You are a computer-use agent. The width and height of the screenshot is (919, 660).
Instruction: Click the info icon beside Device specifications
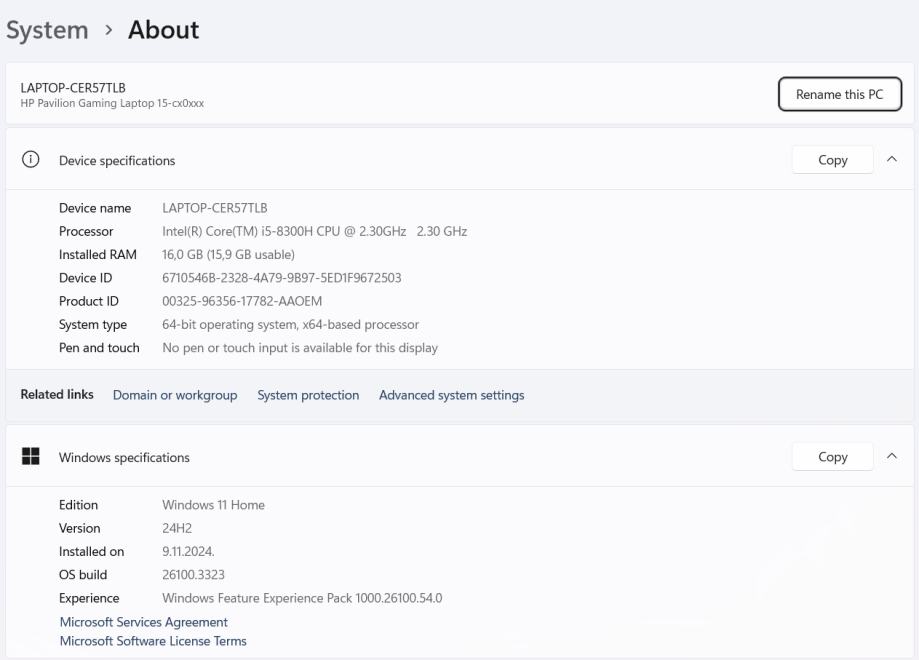point(30,159)
